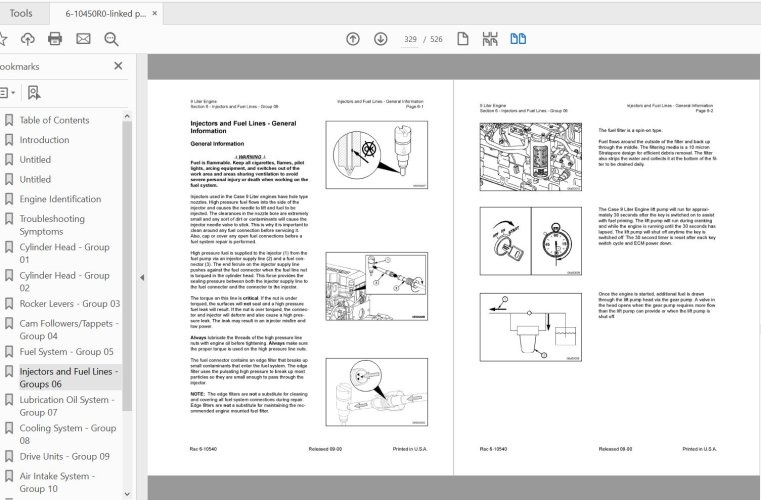Click bookmark icon beside Drive Units

(x=9, y=456)
